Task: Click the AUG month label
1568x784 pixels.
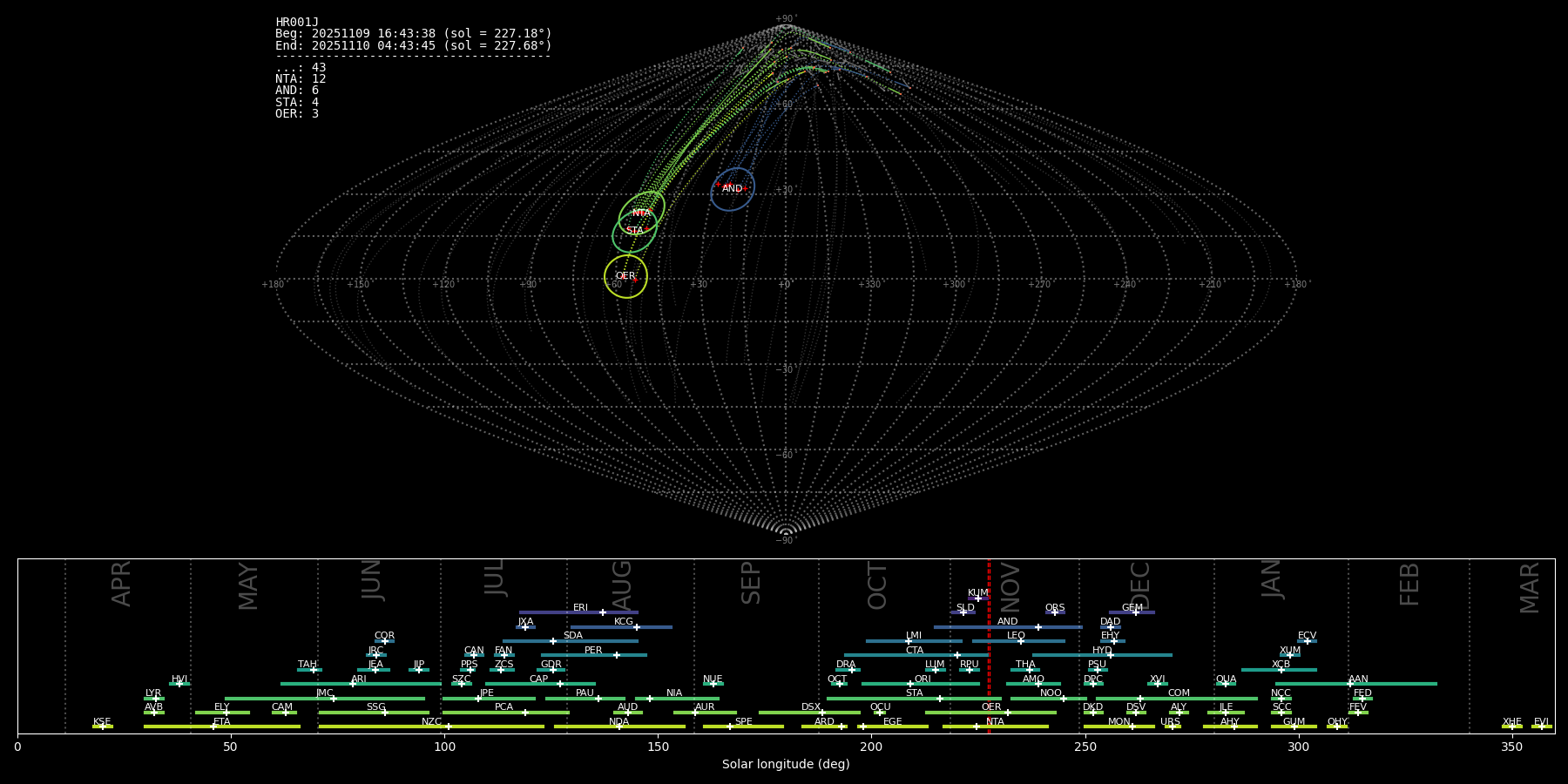Action: point(622,584)
